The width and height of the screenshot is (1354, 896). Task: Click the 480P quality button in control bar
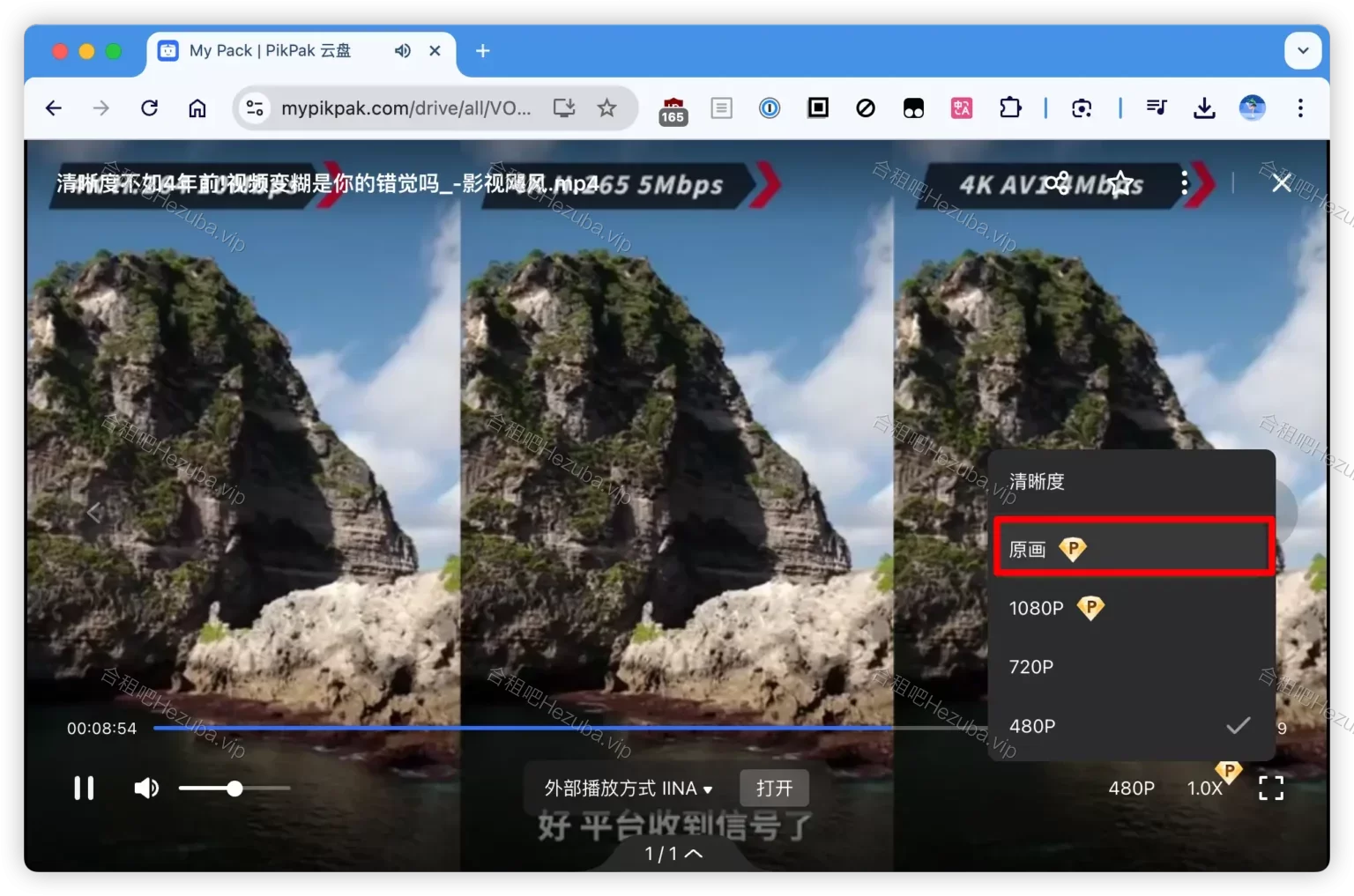pyautogui.click(x=1131, y=788)
